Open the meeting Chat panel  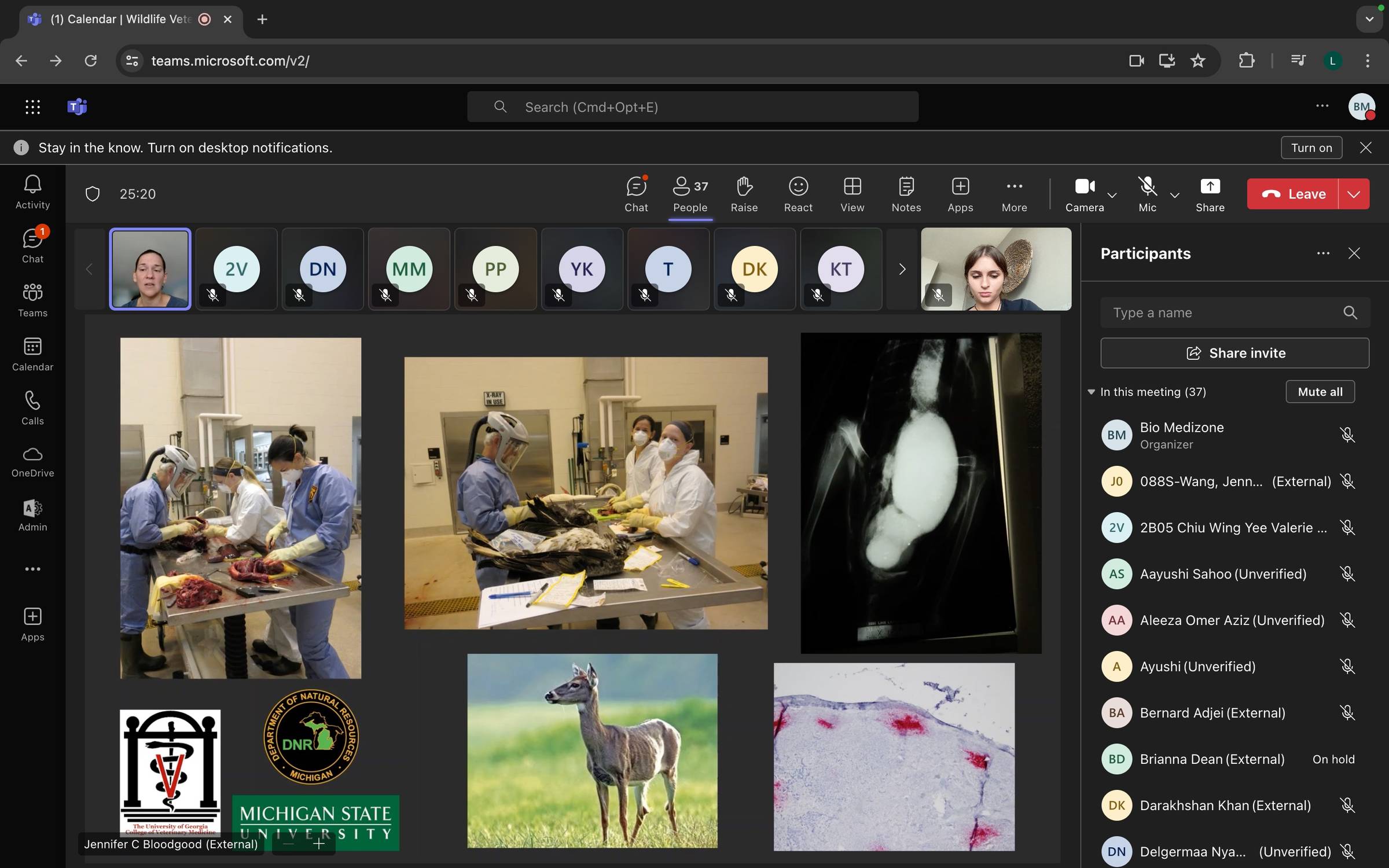point(636,194)
